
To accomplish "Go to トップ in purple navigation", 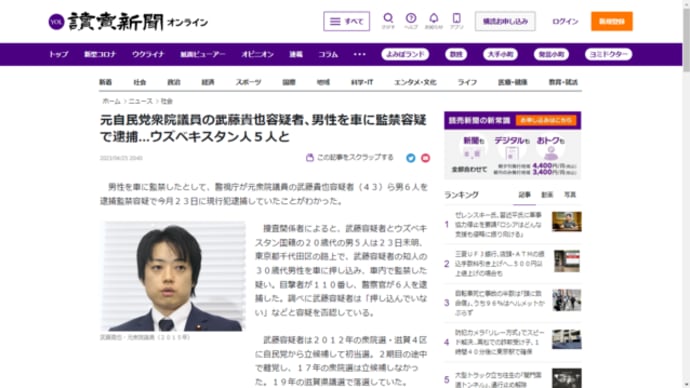I will [59, 54].
